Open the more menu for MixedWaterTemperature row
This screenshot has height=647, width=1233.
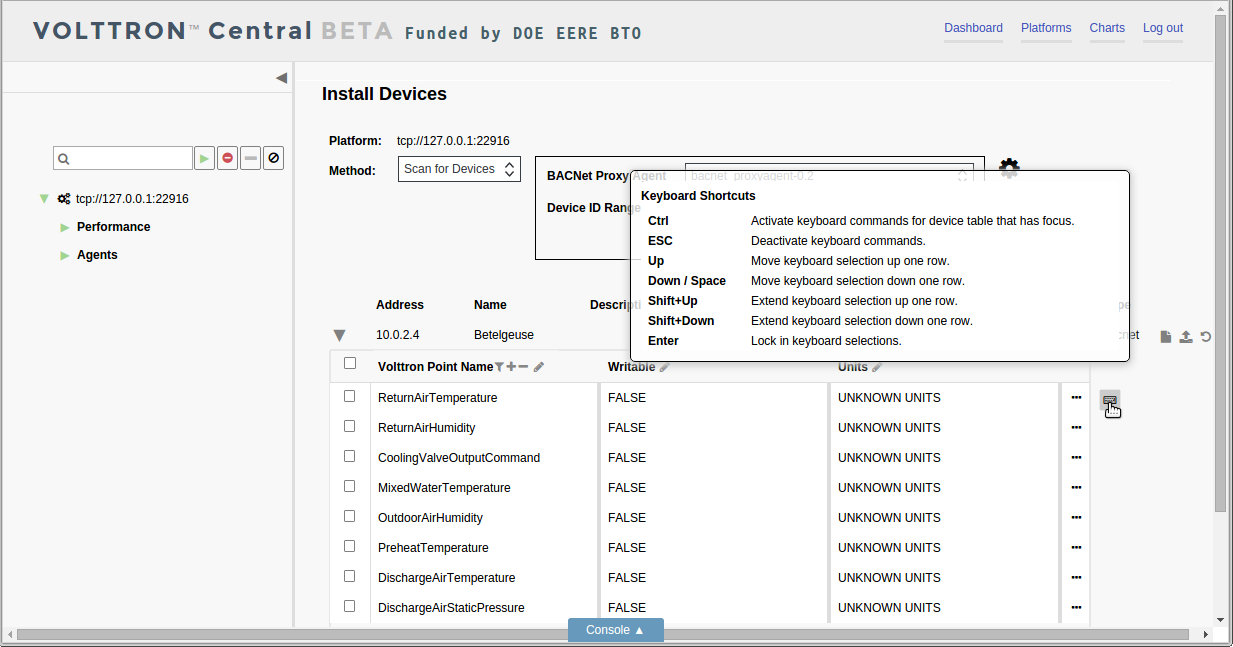pos(1076,488)
